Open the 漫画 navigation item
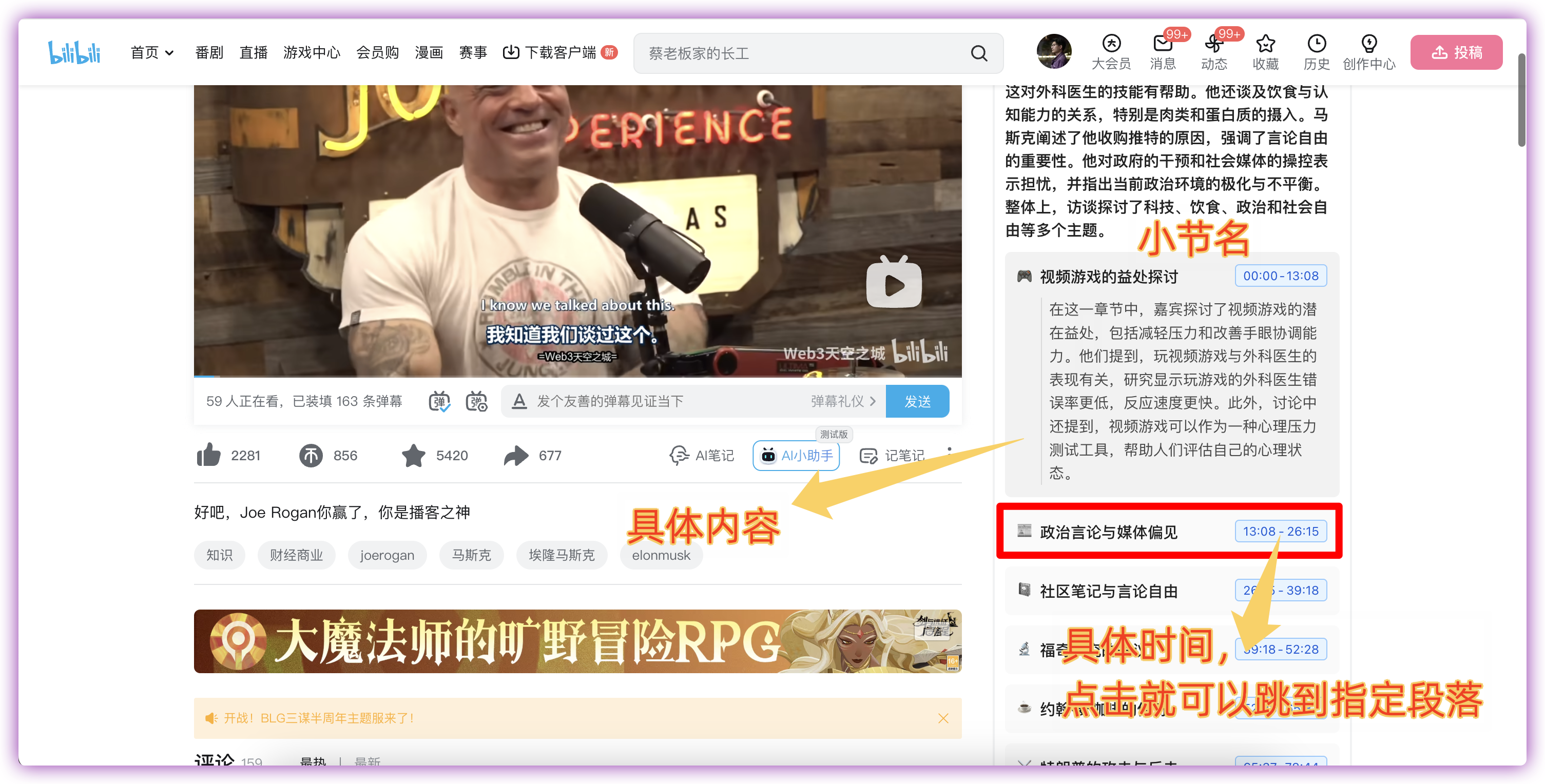1545x784 pixels. 429,53
